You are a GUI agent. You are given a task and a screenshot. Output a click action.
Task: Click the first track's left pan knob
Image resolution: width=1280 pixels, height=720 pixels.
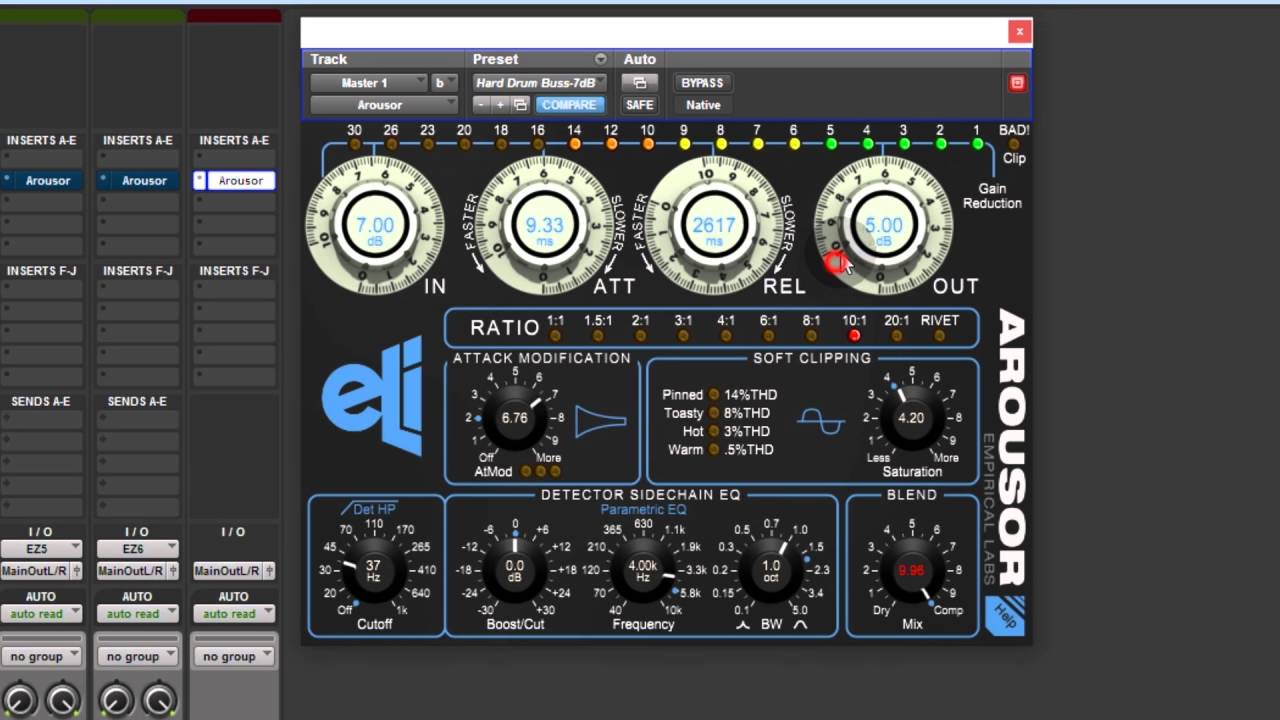pos(19,702)
